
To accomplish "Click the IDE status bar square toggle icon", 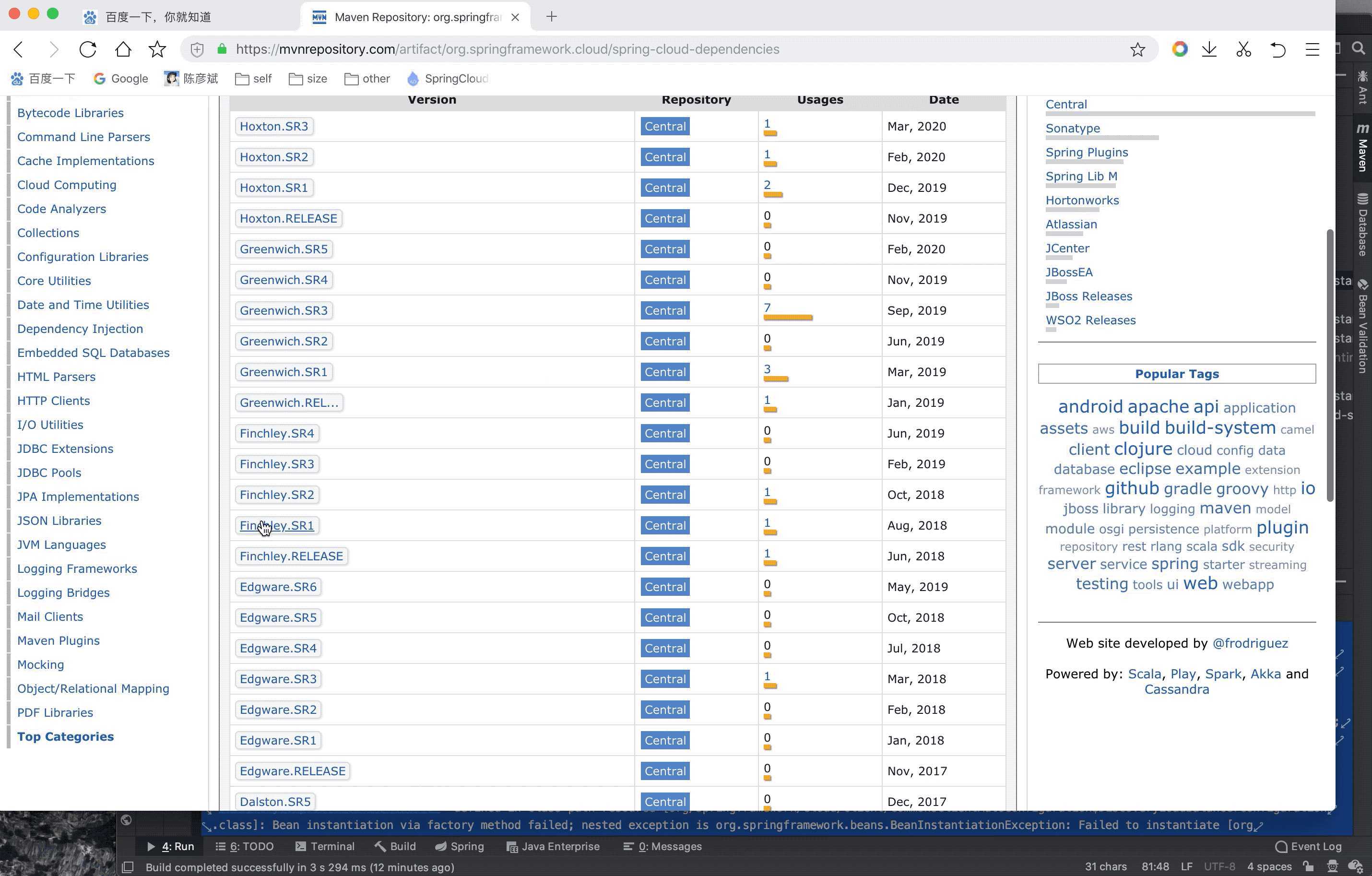I will (128, 867).
